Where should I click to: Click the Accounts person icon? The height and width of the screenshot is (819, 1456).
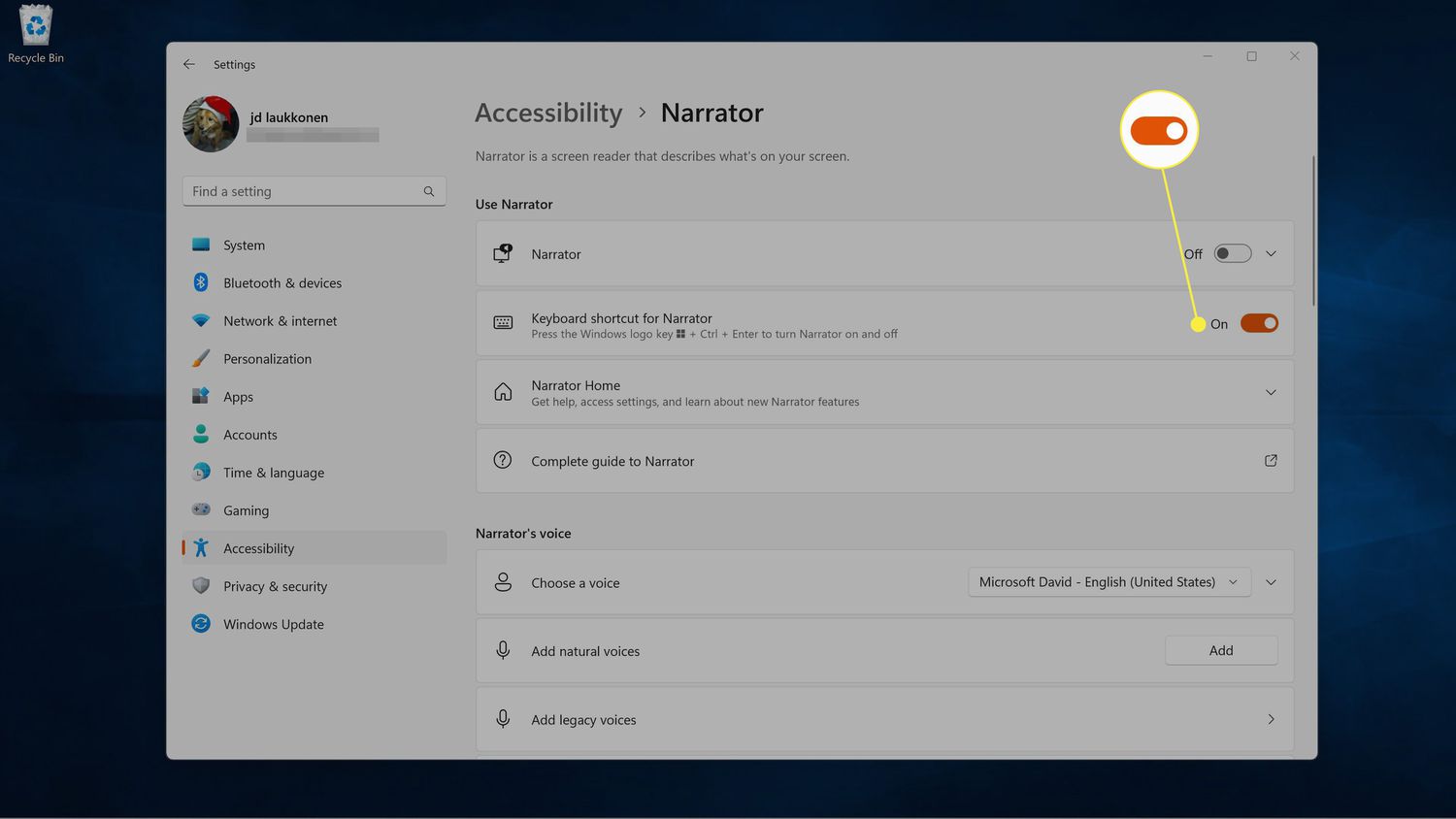coord(201,434)
